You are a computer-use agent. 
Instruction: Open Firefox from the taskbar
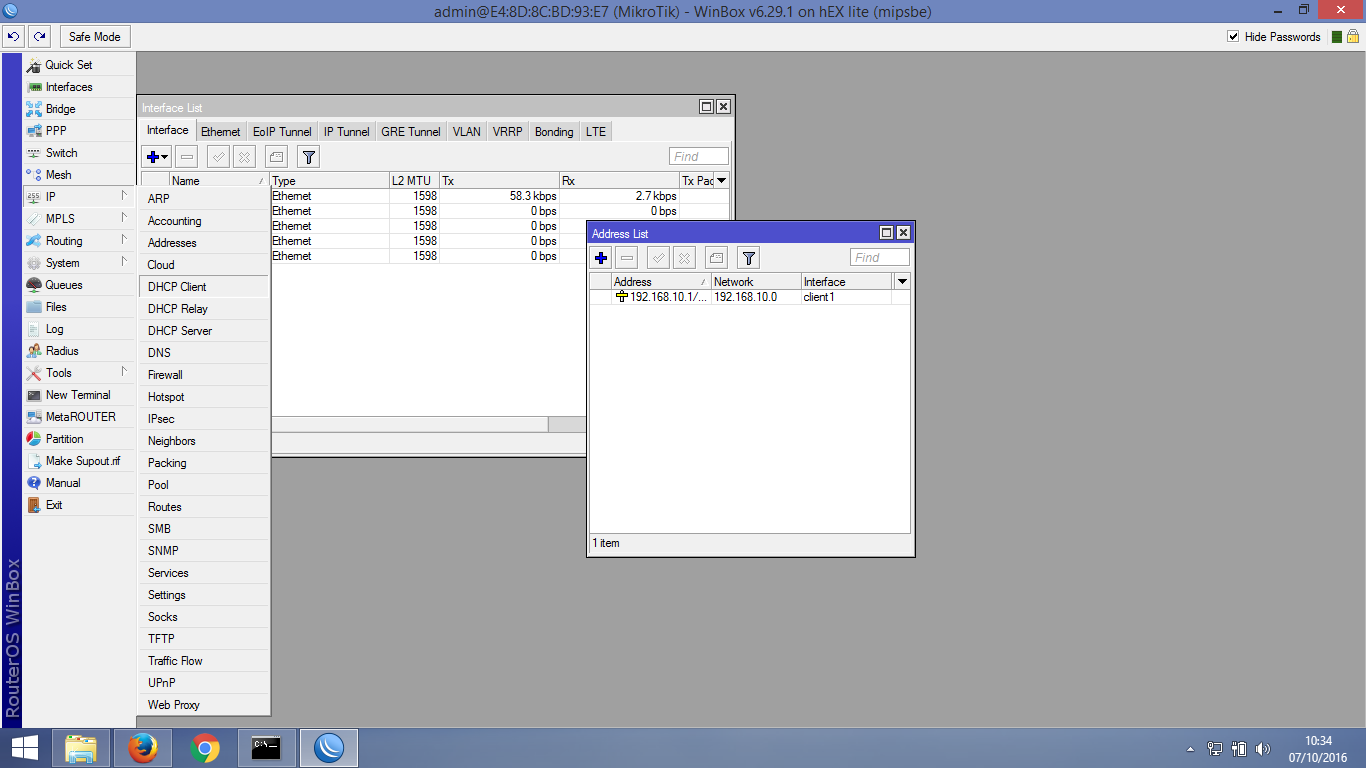click(x=143, y=748)
